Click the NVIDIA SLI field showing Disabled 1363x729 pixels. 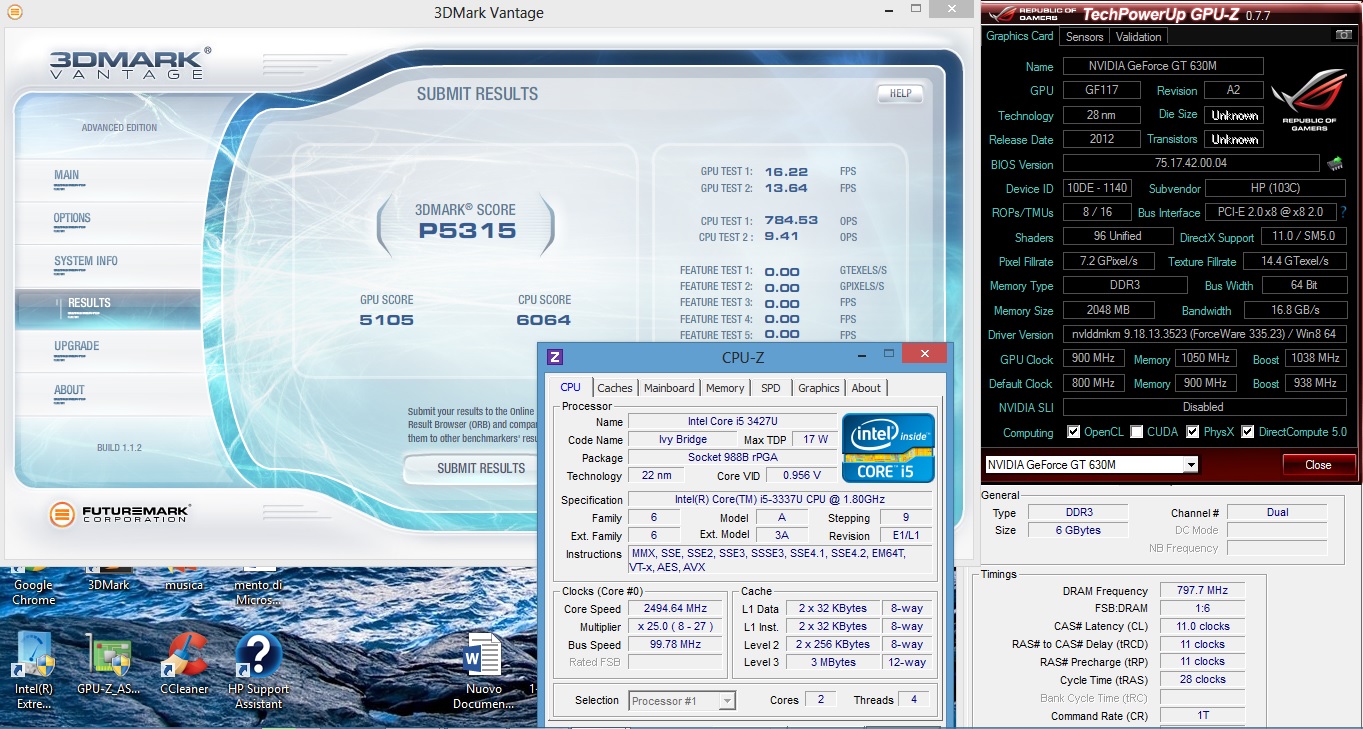coord(1204,407)
